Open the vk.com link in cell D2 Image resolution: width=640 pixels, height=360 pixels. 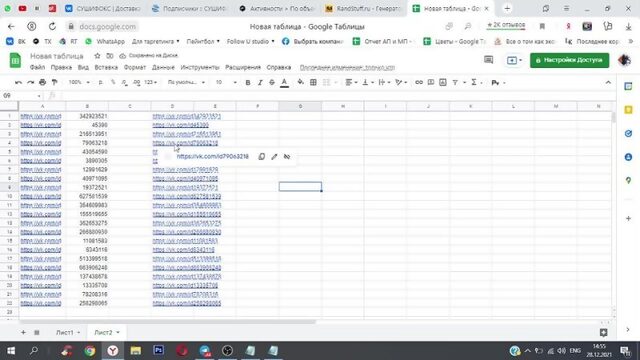tap(180, 125)
